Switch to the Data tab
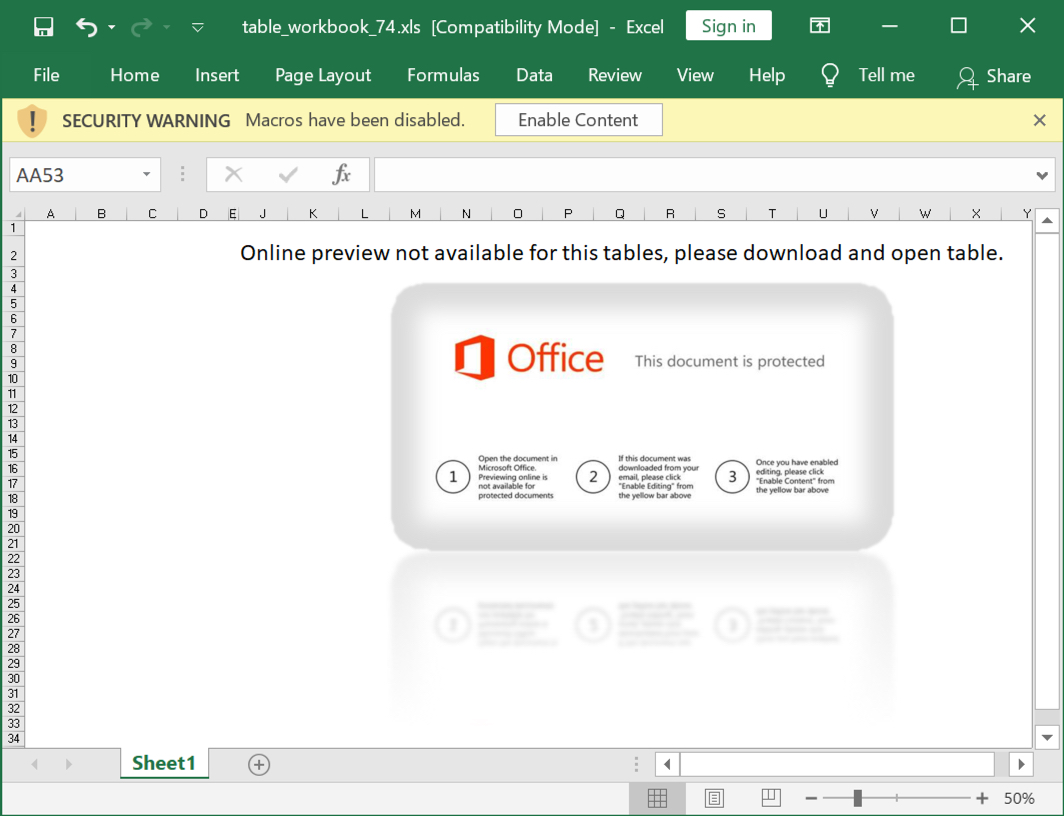The image size is (1064, 816). pos(534,75)
